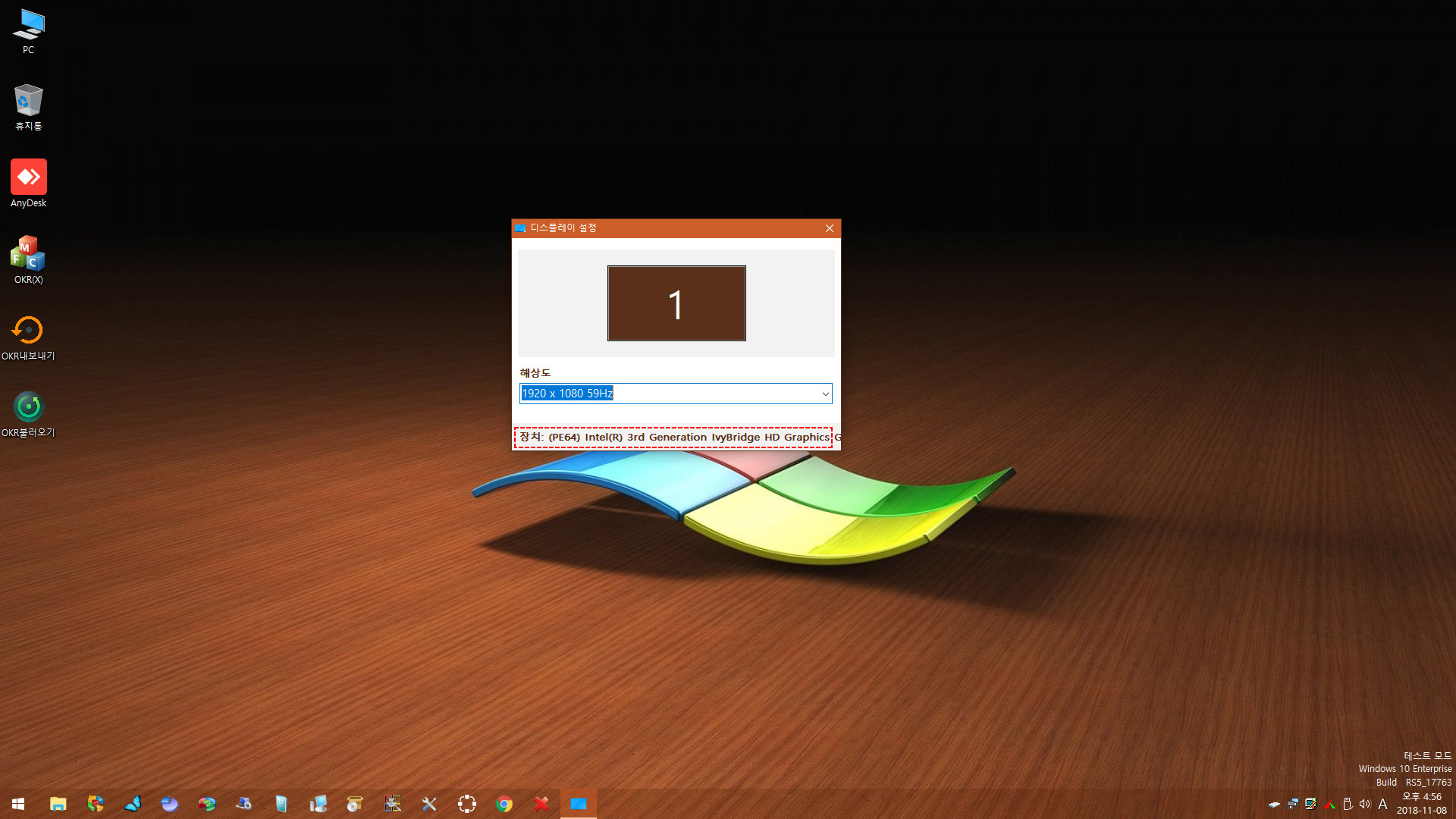
Task: Open the PC desktop icon
Action: tap(28, 32)
